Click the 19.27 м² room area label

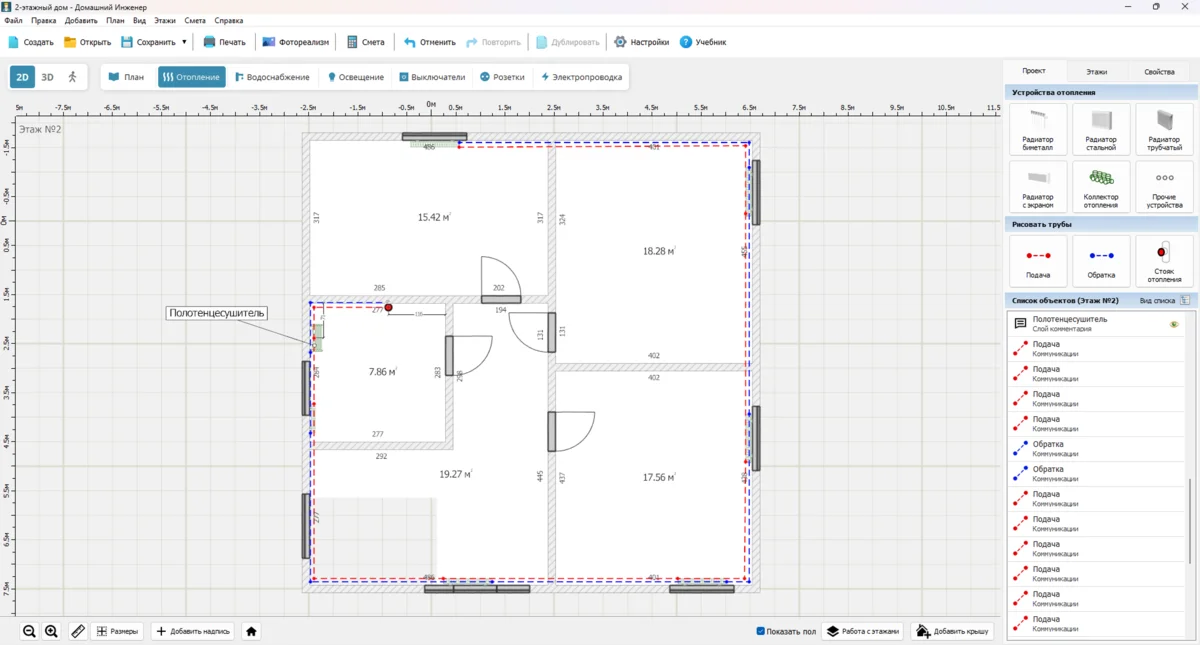point(455,474)
